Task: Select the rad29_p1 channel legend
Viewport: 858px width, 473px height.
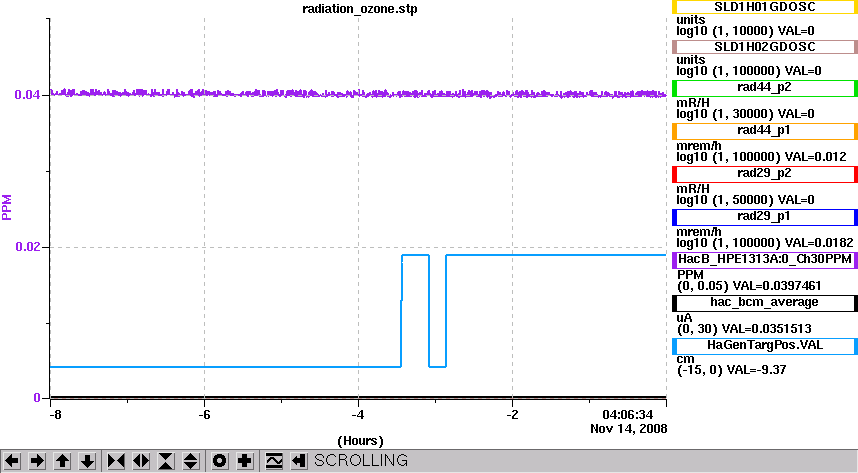Action: (x=764, y=217)
